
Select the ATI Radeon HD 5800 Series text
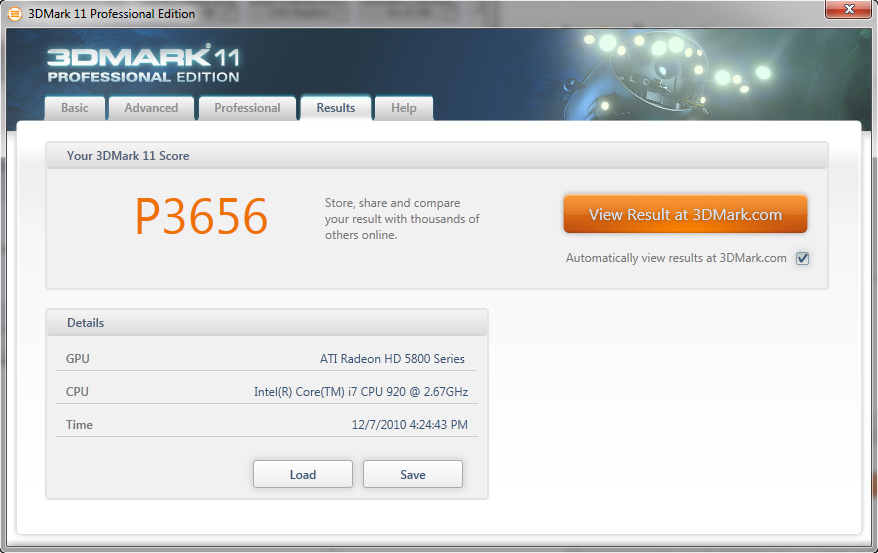click(x=392, y=359)
